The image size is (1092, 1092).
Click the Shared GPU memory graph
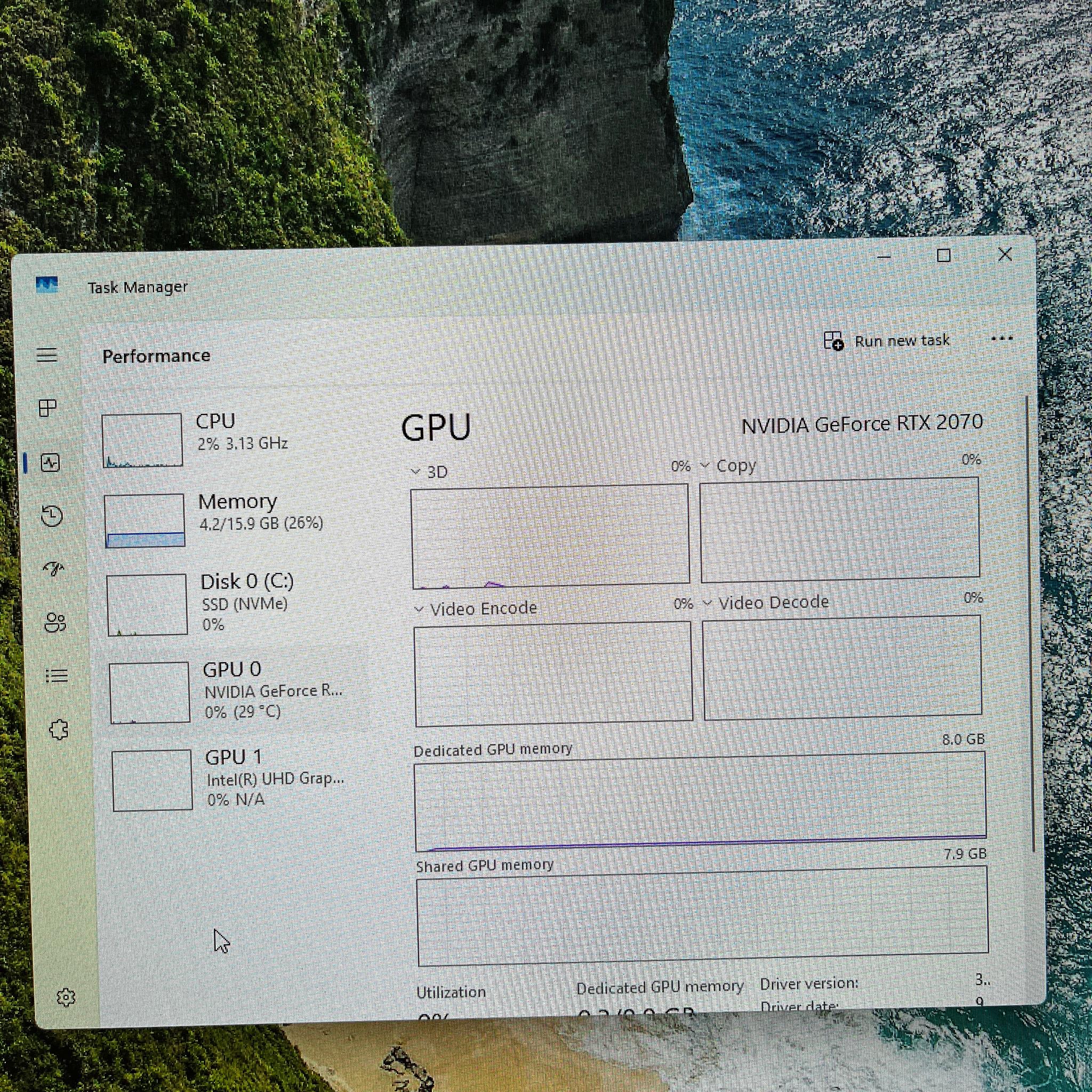click(x=703, y=916)
